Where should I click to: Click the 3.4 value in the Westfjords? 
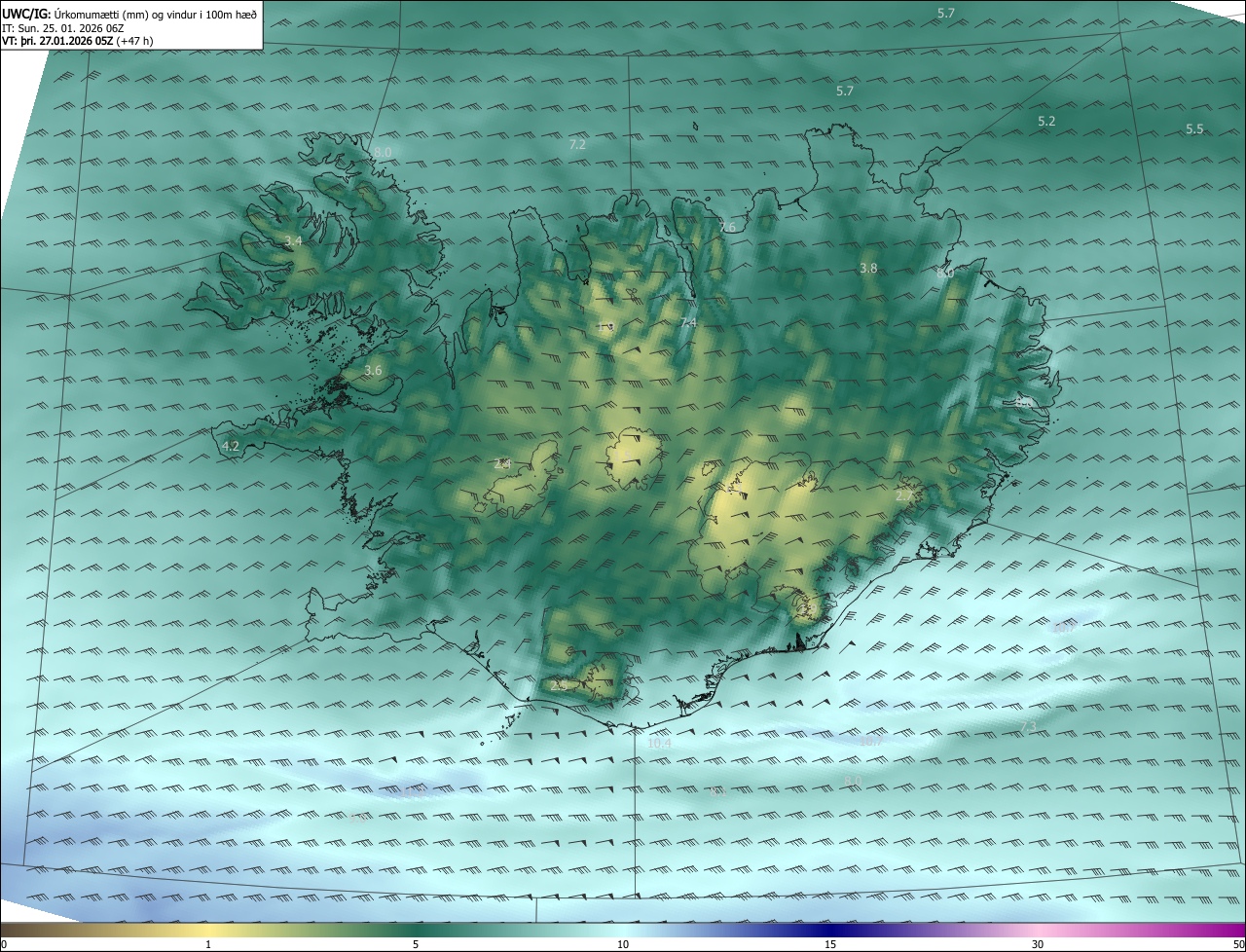pos(293,240)
